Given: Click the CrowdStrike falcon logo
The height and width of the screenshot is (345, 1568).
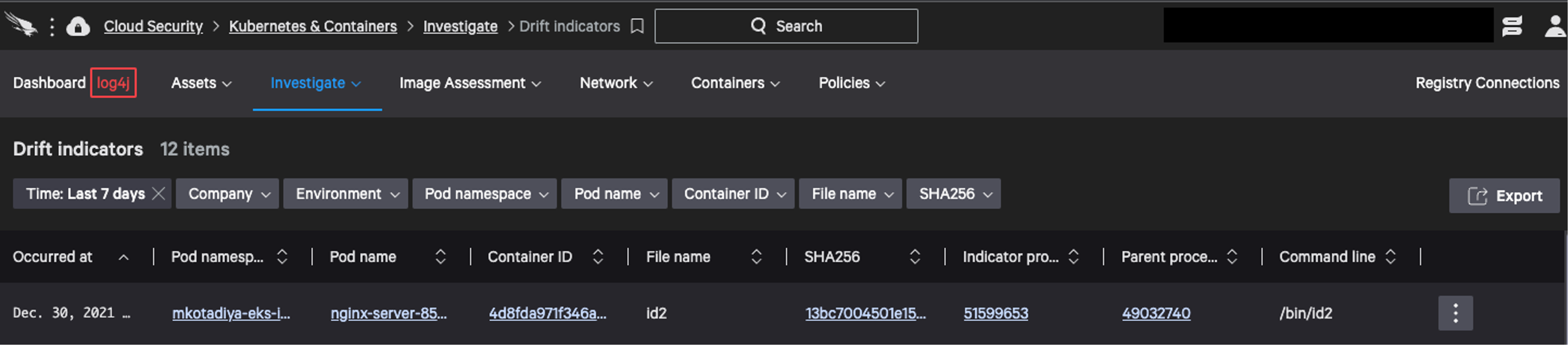Looking at the screenshot, I should click(21, 25).
